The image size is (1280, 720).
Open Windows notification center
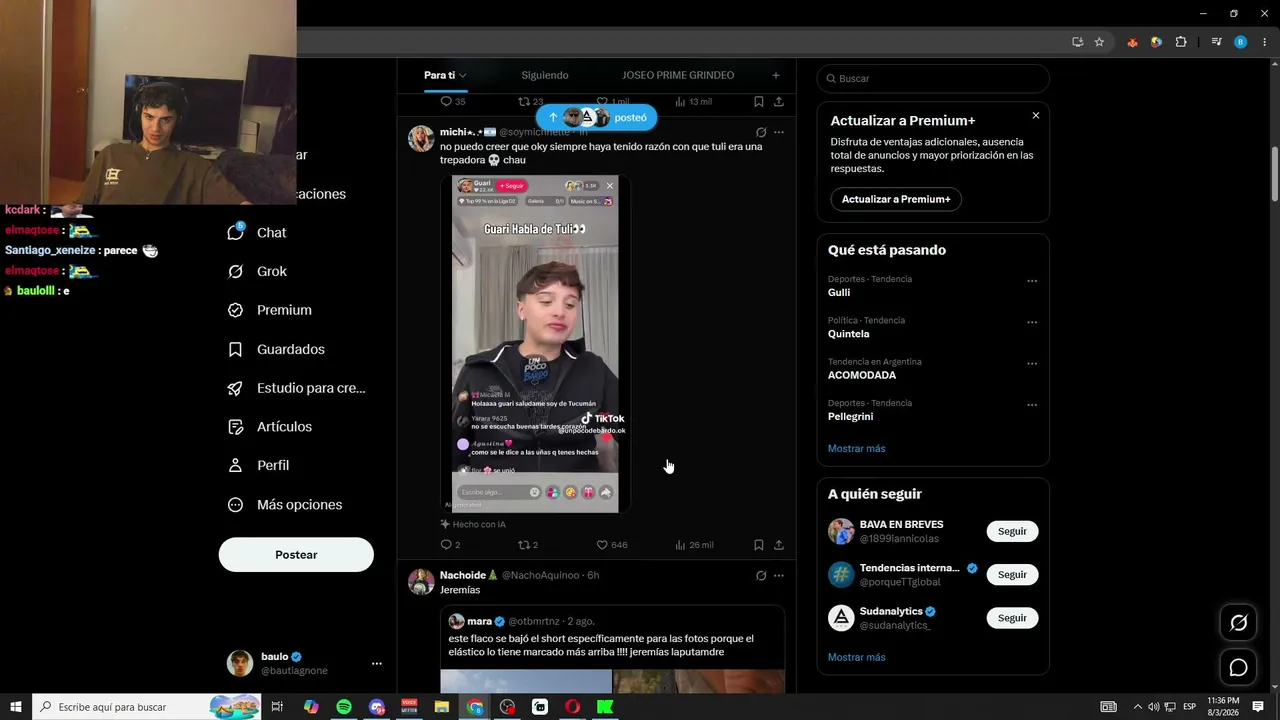1258,707
